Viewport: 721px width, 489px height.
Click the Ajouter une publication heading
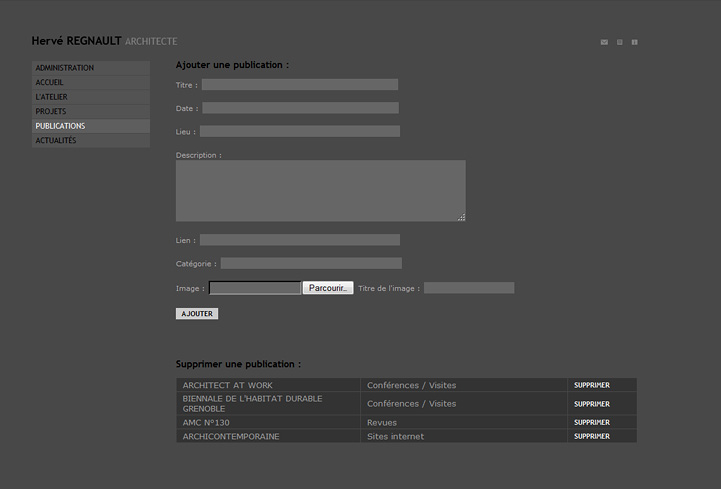tap(232, 65)
